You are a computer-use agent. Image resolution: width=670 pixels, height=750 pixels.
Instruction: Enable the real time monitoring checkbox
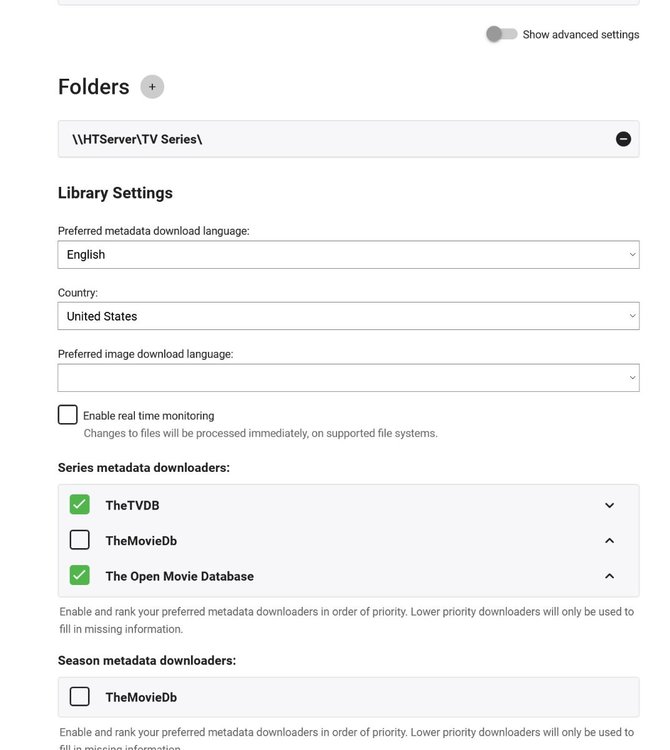[x=68, y=414]
